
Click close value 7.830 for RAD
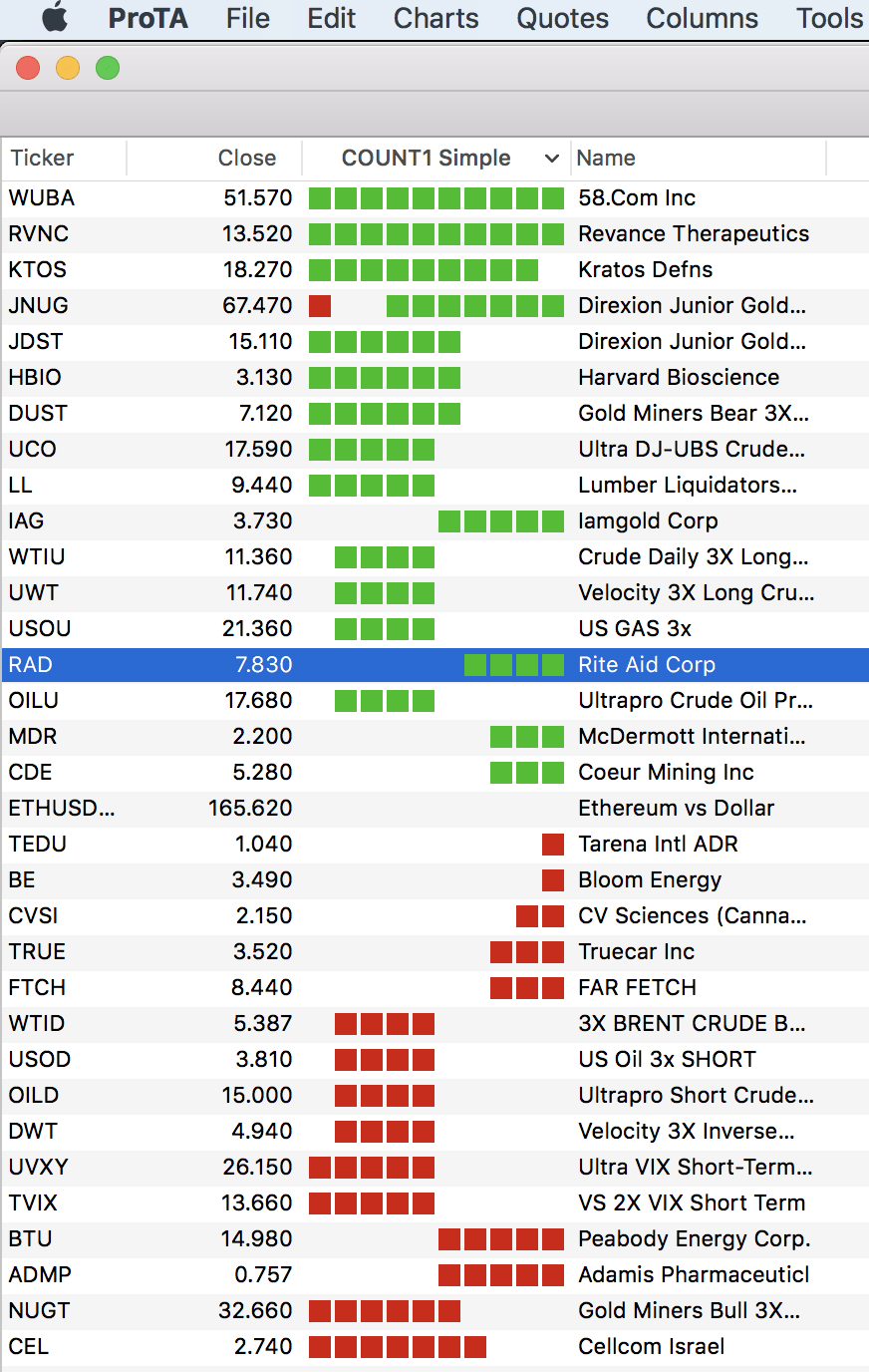tap(264, 664)
